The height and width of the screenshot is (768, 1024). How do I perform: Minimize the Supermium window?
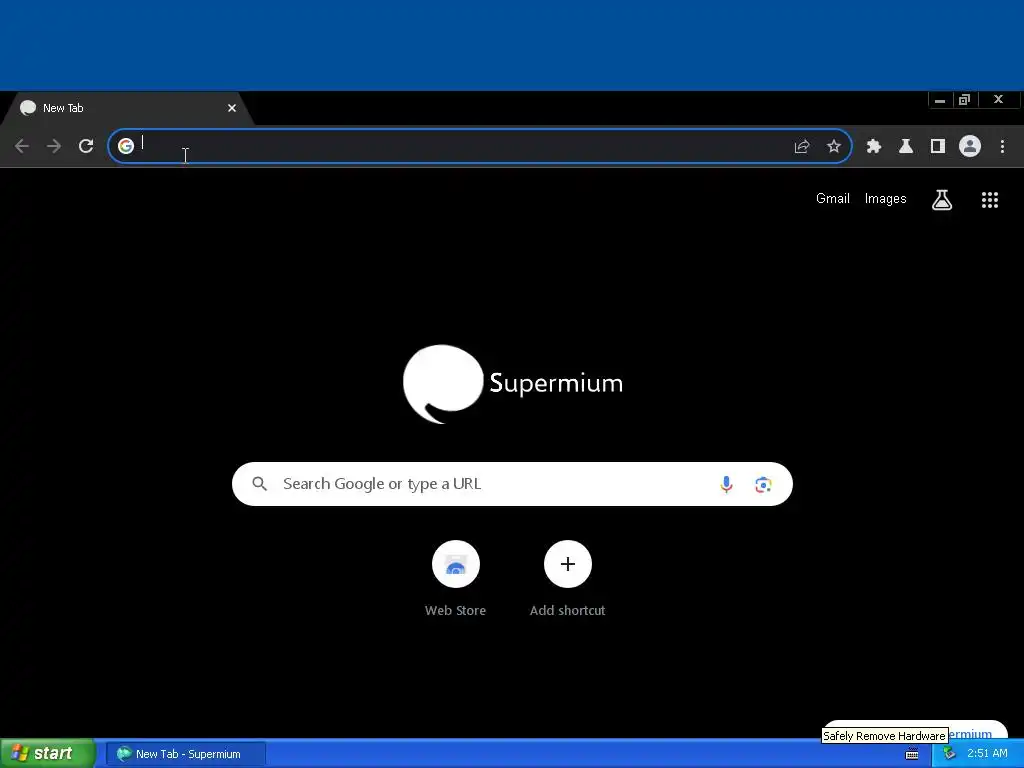940,100
